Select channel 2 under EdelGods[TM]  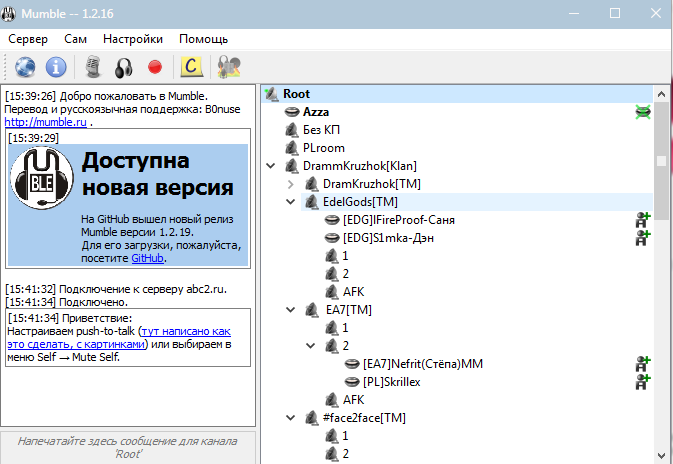click(346, 274)
